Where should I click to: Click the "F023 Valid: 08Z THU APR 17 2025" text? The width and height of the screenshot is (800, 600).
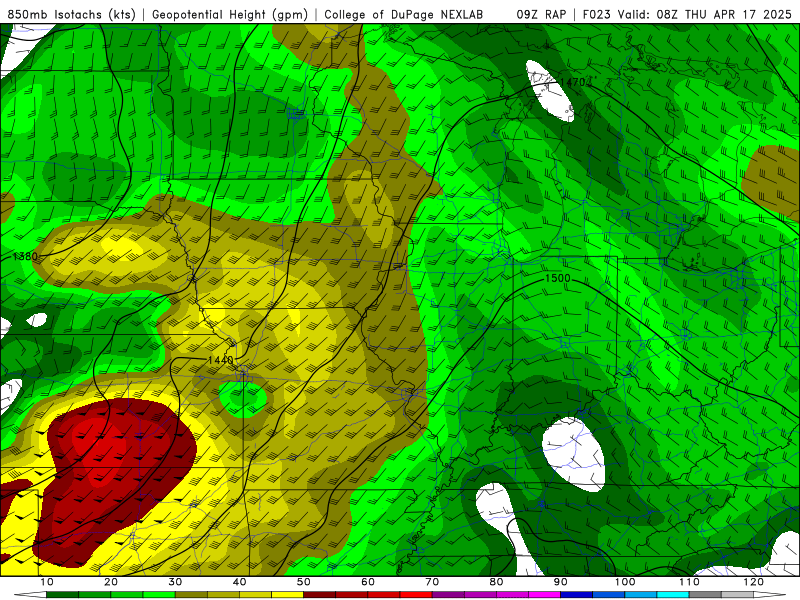(687, 15)
